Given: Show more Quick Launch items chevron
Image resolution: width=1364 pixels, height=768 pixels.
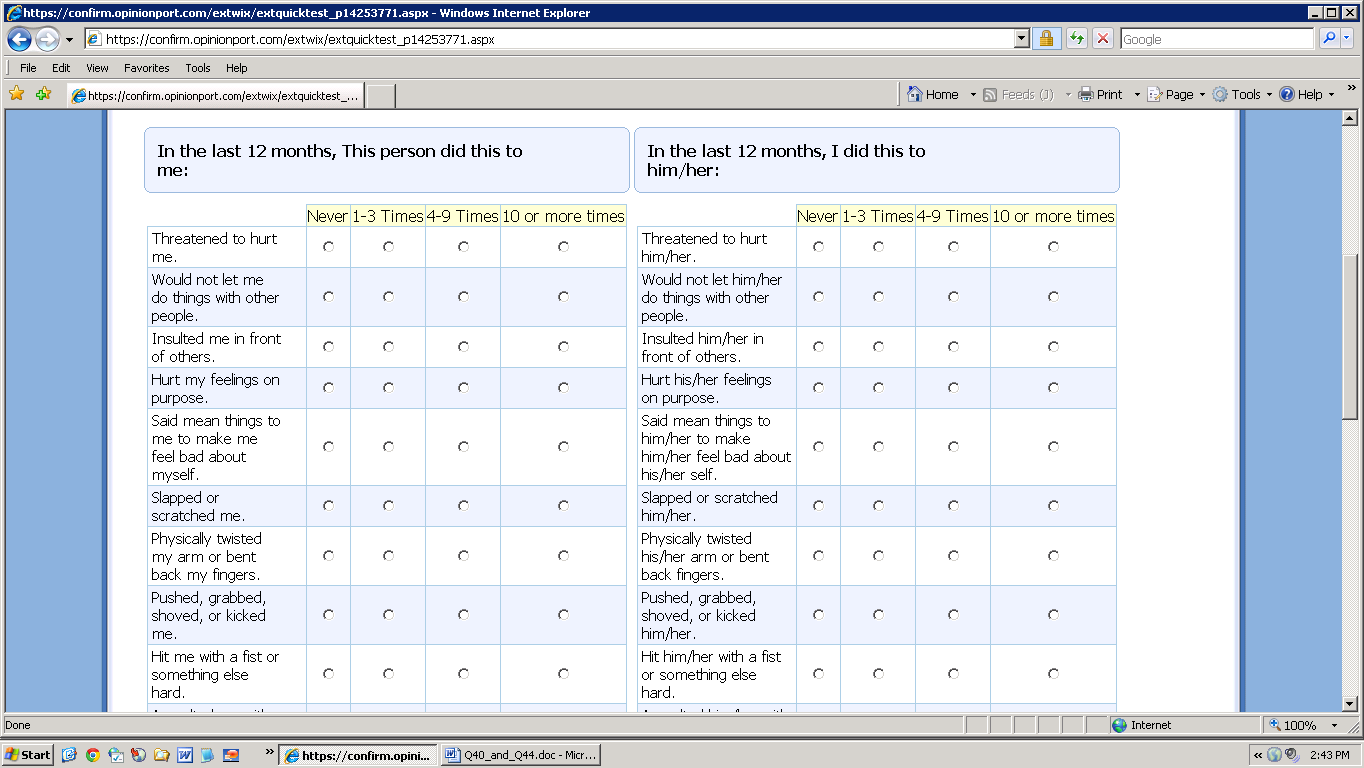Looking at the screenshot, I should [x=268, y=754].
